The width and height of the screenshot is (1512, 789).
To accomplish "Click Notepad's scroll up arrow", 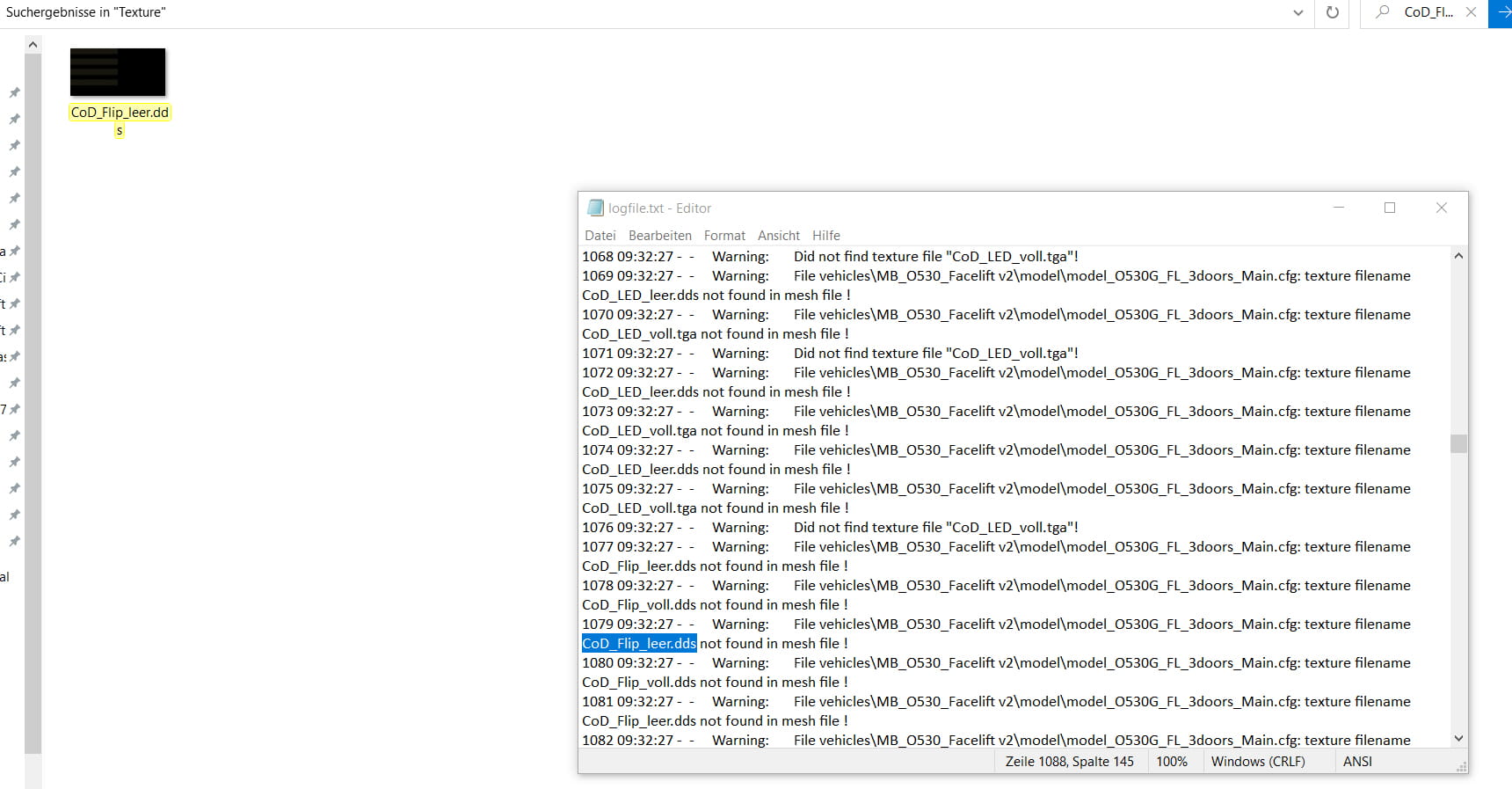I will click(1458, 256).
